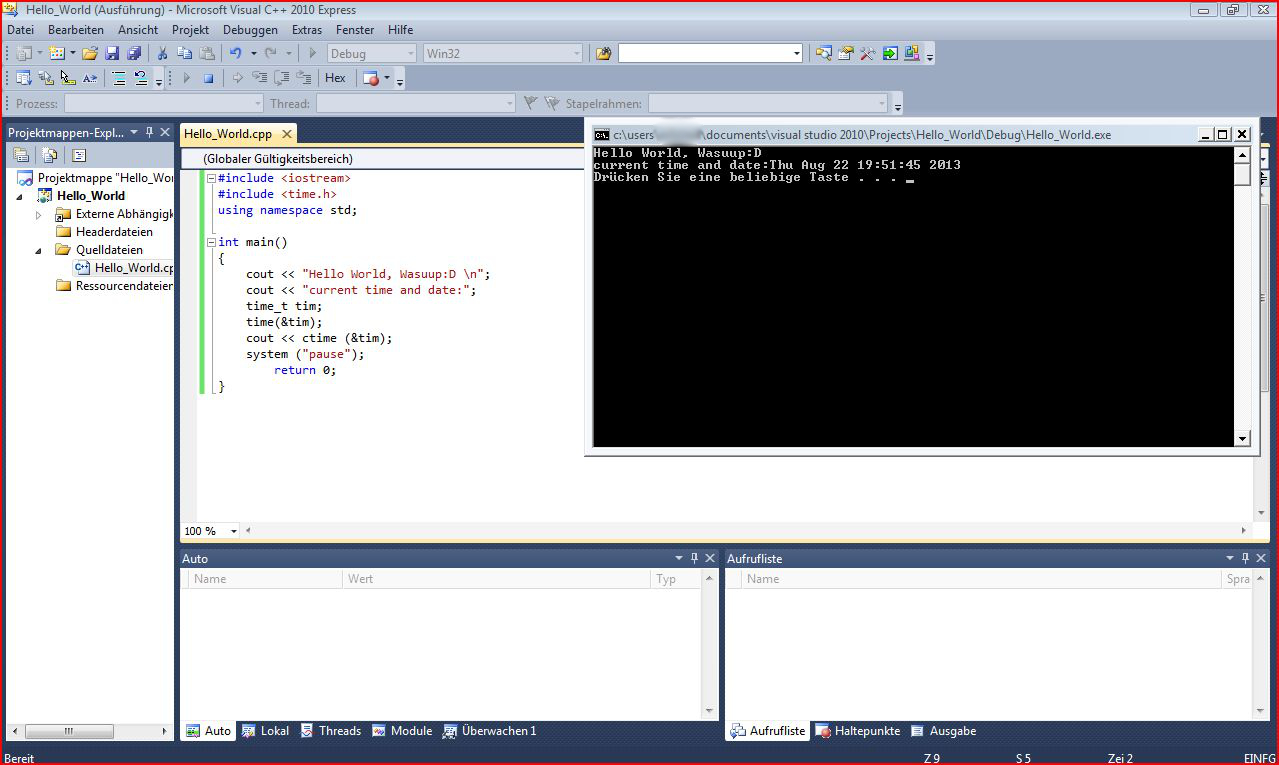Select Hello_World.cpp file in solution tree
Screen dimensions: 1279x765
pos(133,268)
